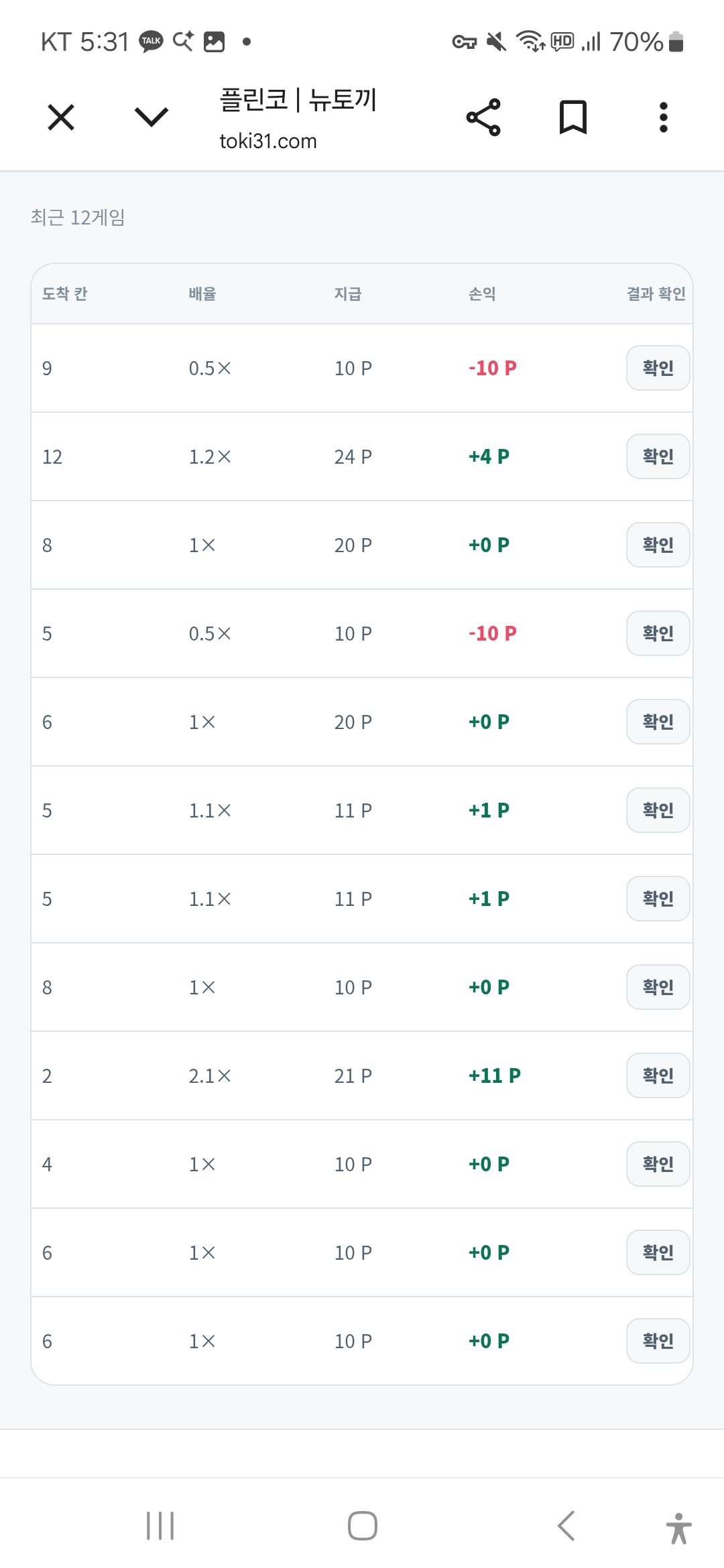The image size is (724, 1568).
Task: Tap the Android back arrow
Action: (566, 1526)
